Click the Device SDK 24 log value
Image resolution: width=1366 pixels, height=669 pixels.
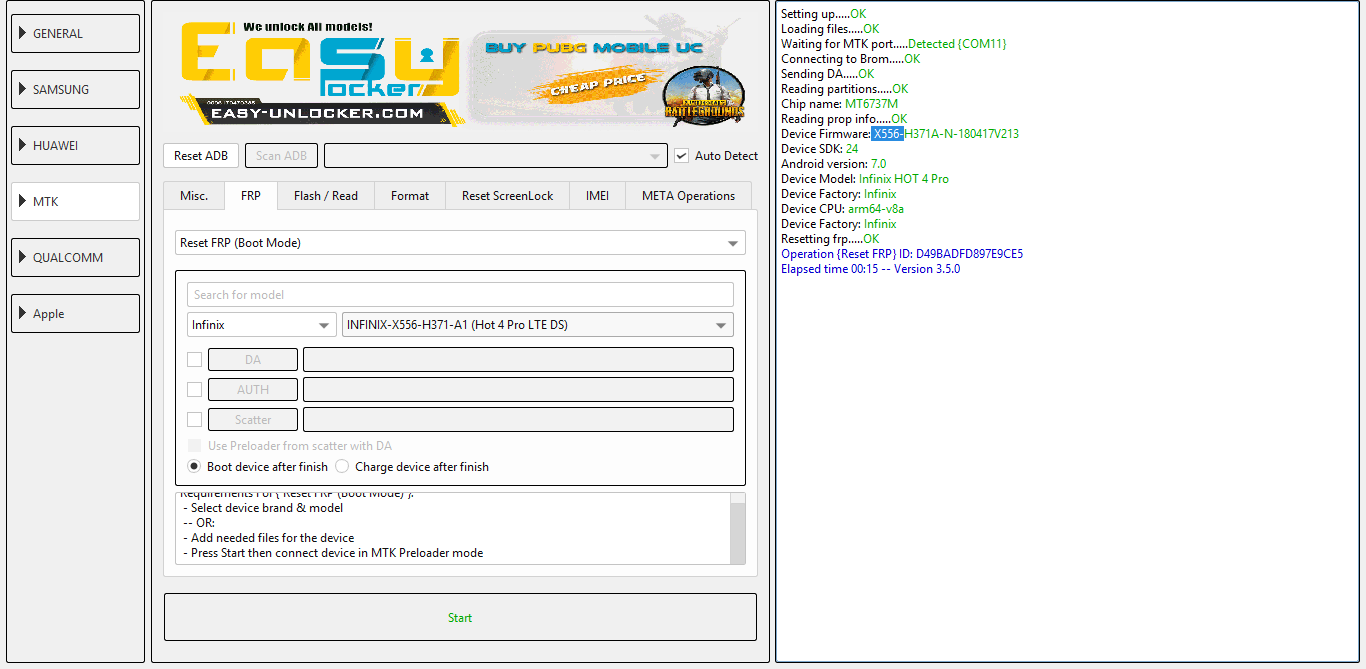[x=852, y=149]
